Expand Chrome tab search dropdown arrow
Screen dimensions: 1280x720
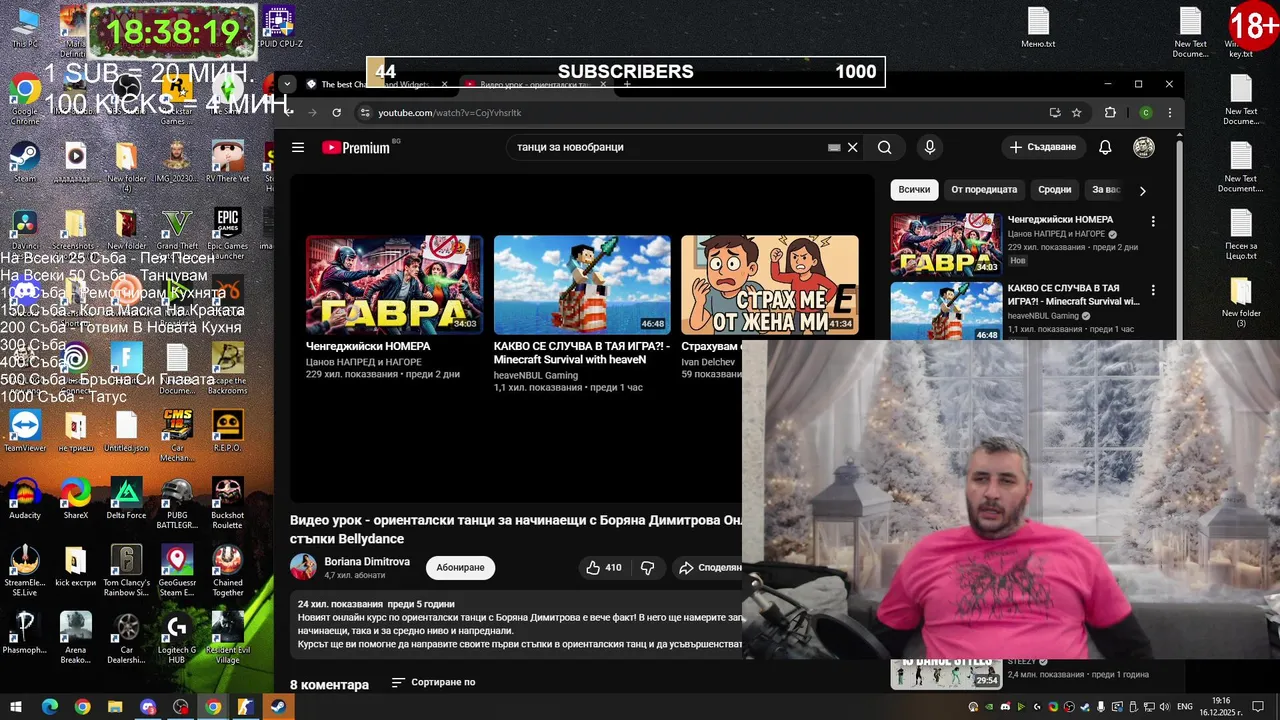pos(287,84)
